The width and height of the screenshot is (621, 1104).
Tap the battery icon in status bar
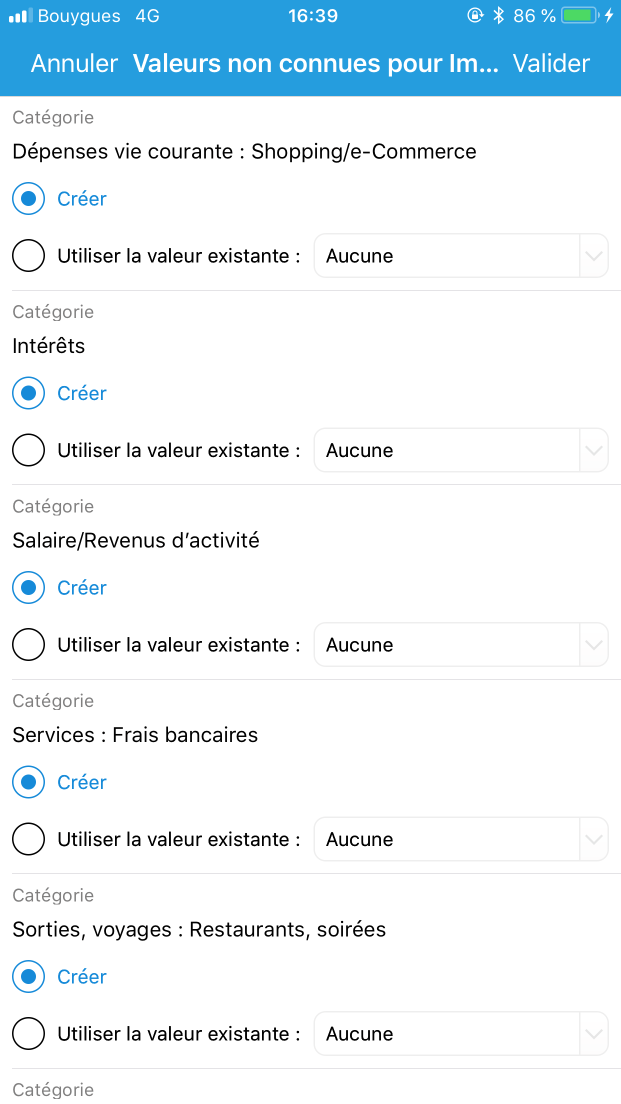(582, 15)
